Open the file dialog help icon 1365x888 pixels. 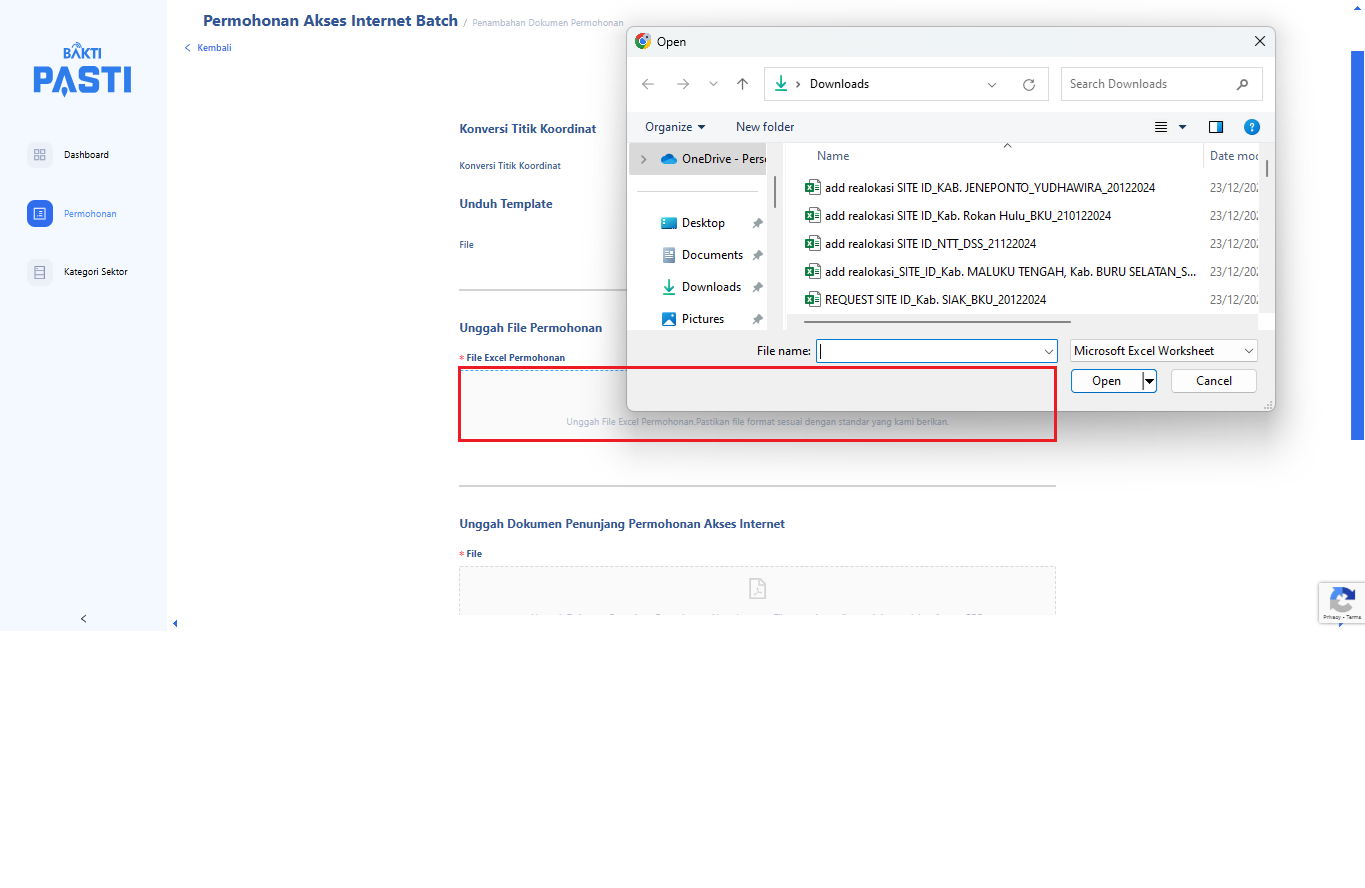point(1251,127)
